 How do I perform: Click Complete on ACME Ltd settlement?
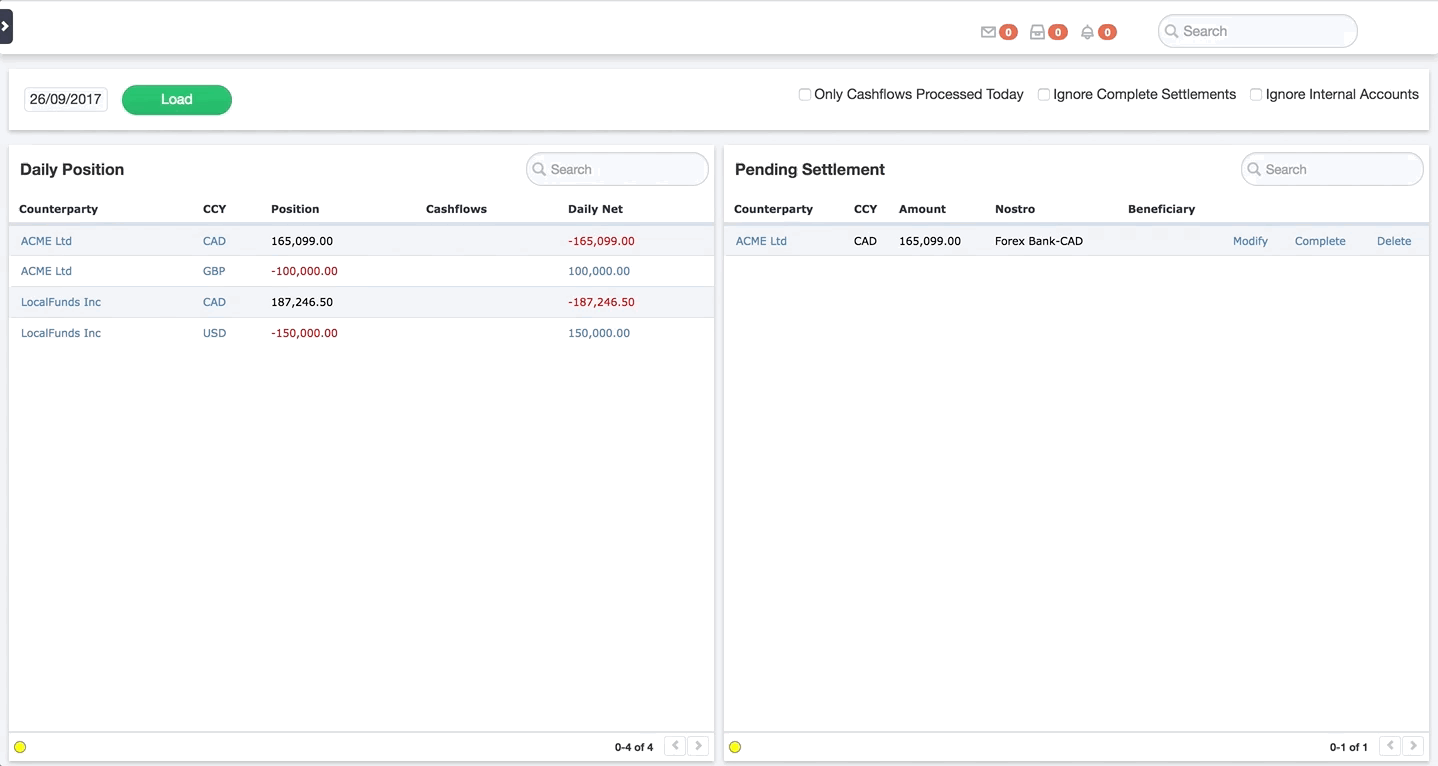(x=1320, y=241)
